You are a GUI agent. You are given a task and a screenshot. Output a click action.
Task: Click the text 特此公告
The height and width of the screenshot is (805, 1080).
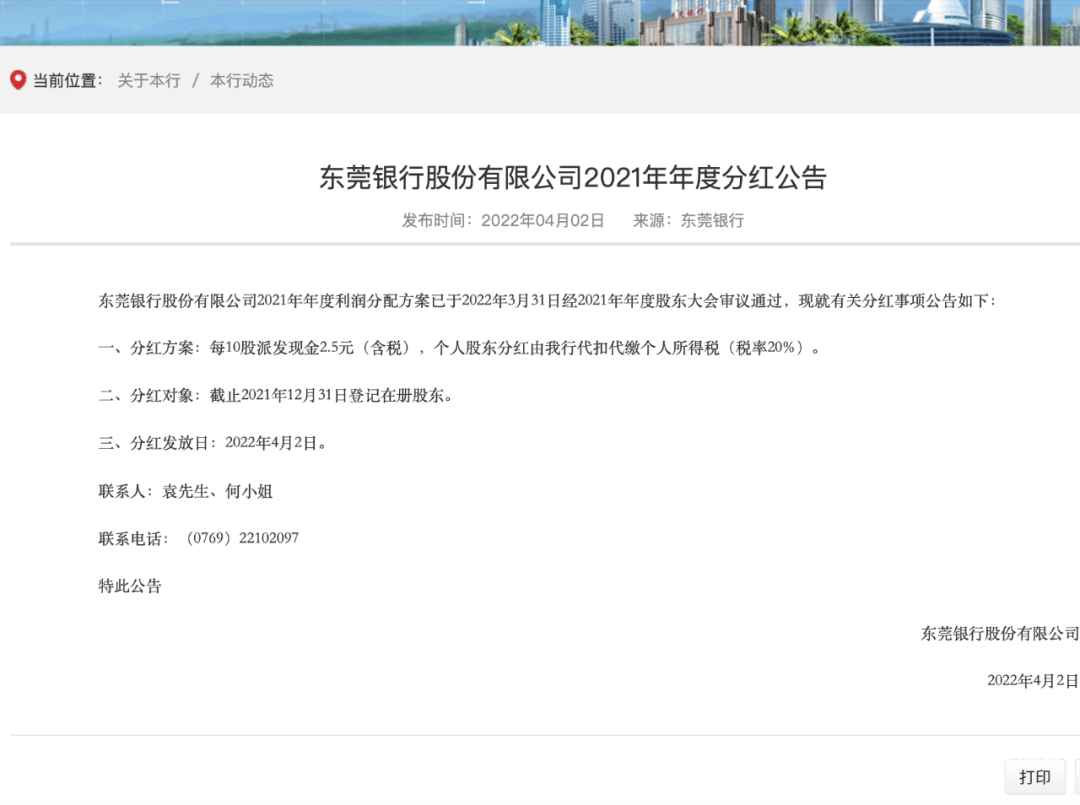(130, 586)
